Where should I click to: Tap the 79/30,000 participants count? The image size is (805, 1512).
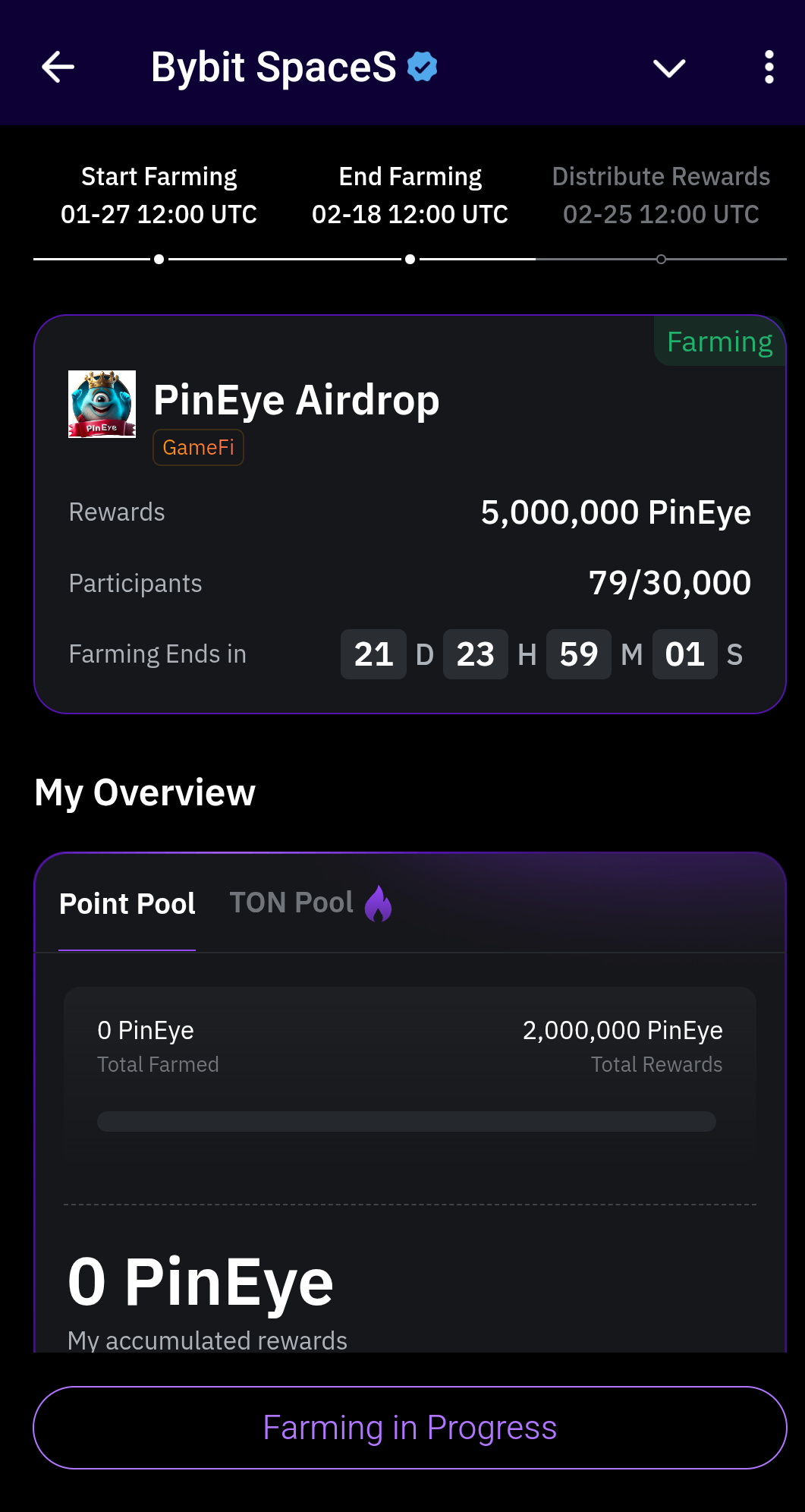click(x=669, y=583)
